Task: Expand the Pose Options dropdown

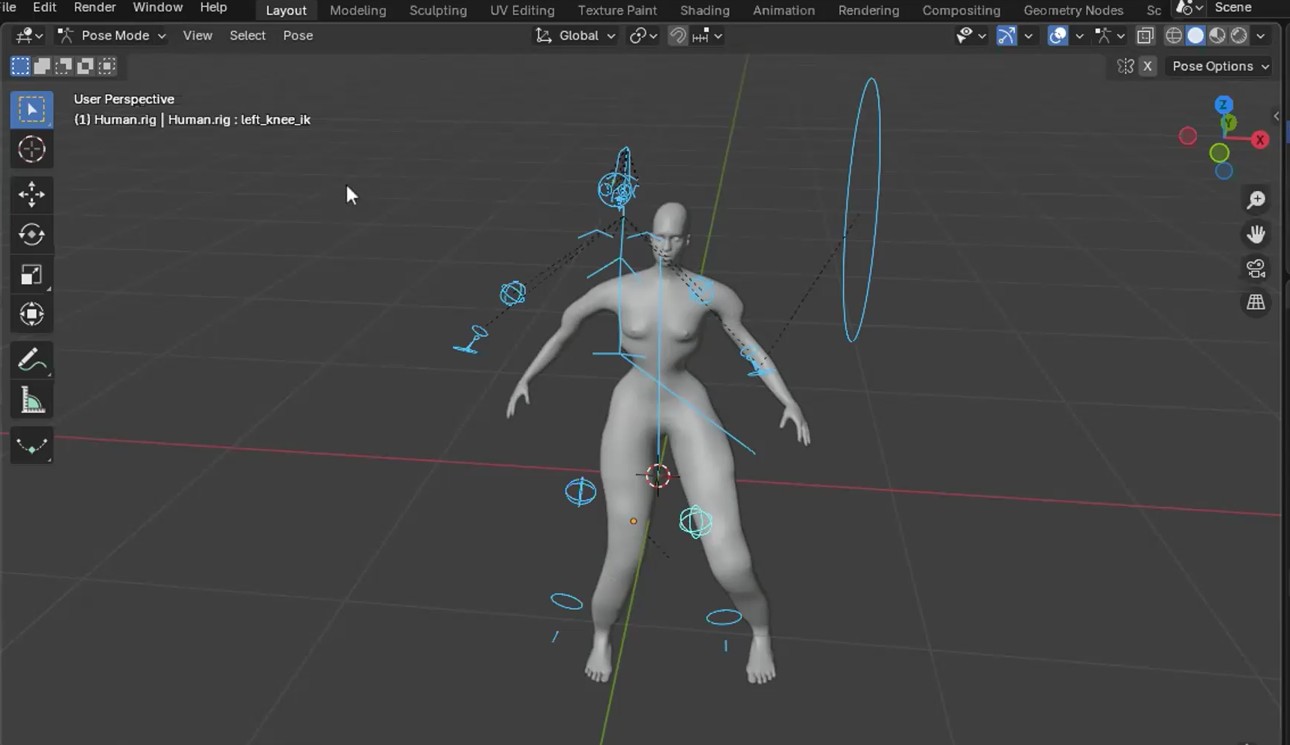Action: (1220, 66)
